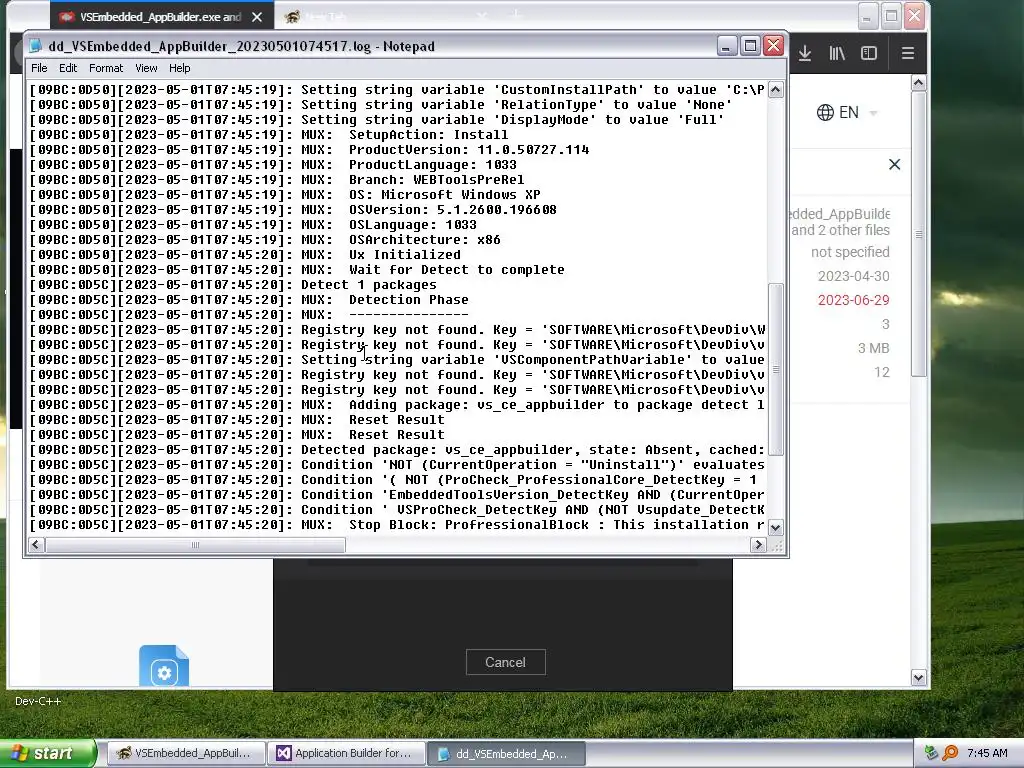1024x768 pixels.
Task: Click 'not specified' text in browser panel
Action: 850,252
